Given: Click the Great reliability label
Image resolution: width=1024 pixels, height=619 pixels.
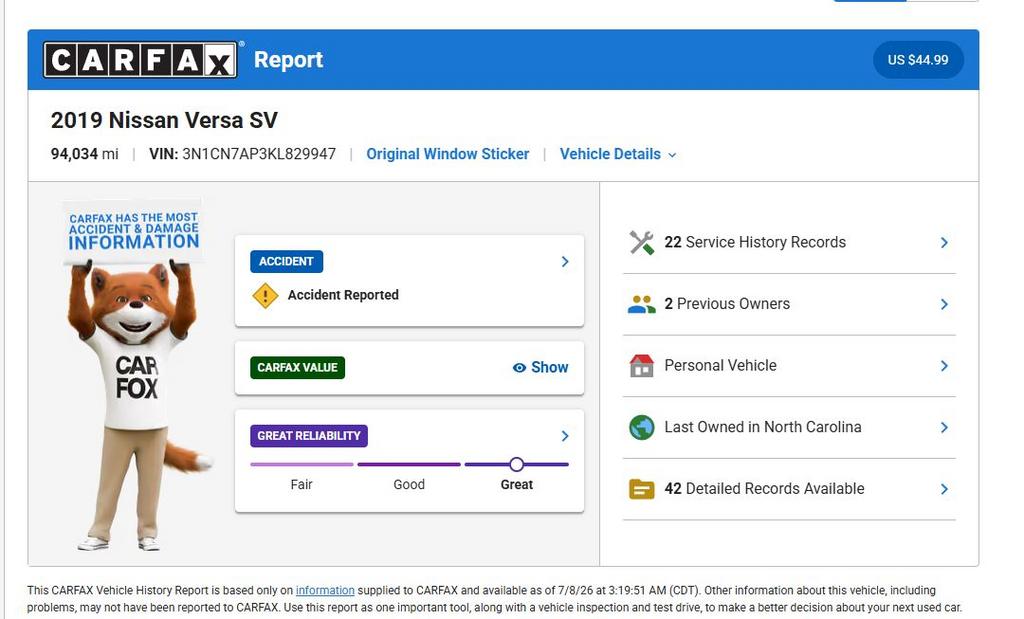Looking at the screenshot, I should (517, 484).
